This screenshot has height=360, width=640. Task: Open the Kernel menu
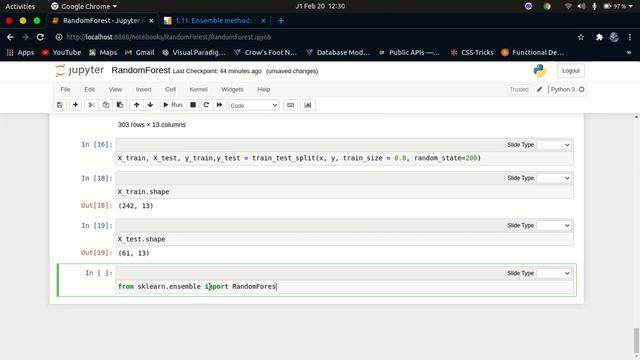click(x=198, y=89)
